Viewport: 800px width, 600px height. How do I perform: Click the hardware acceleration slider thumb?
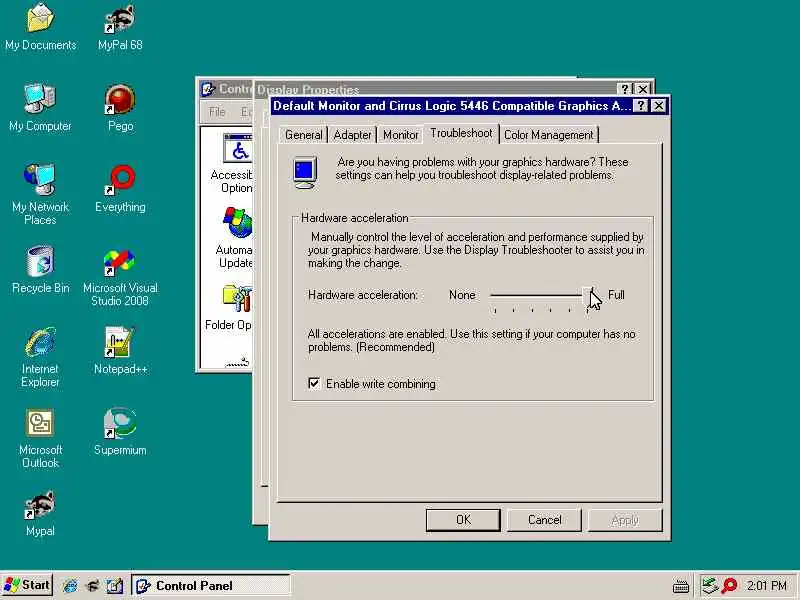coord(589,296)
